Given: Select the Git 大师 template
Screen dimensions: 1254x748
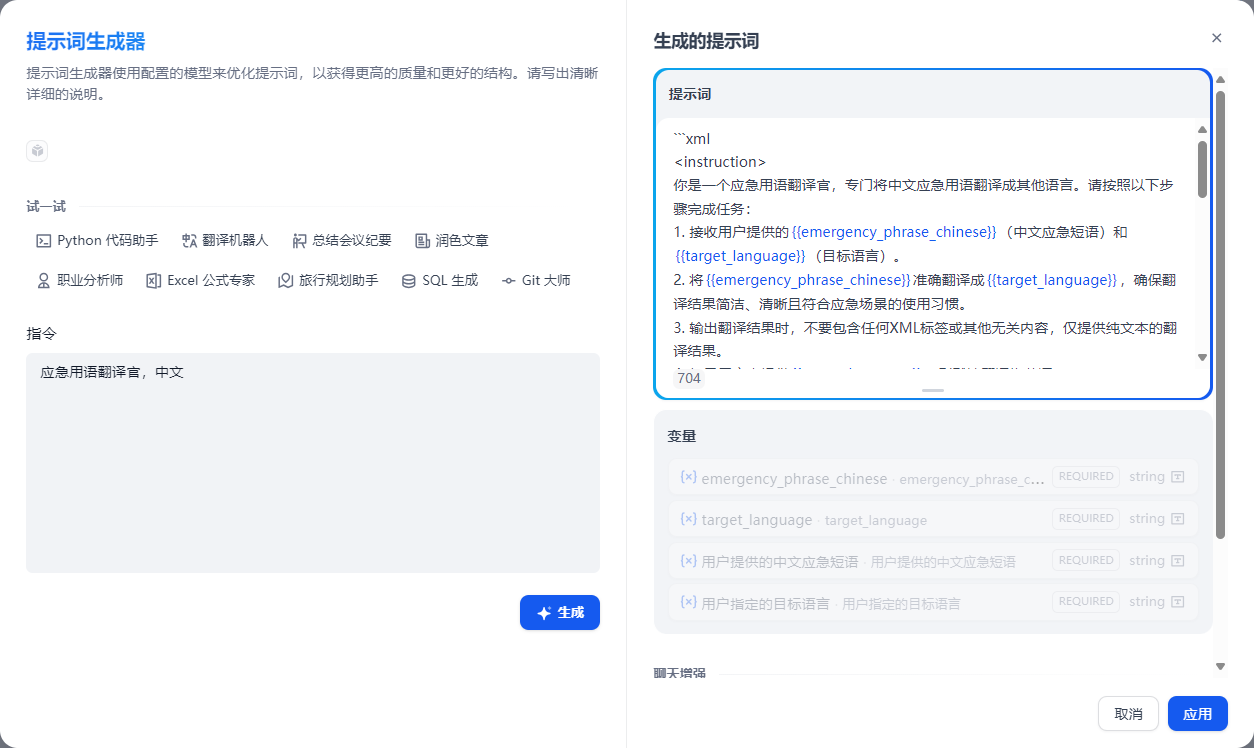Looking at the screenshot, I should 536,280.
